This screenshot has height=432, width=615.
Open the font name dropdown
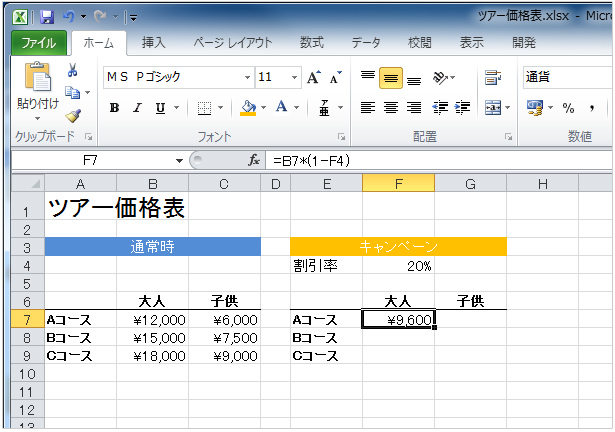(x=248, y=77)
